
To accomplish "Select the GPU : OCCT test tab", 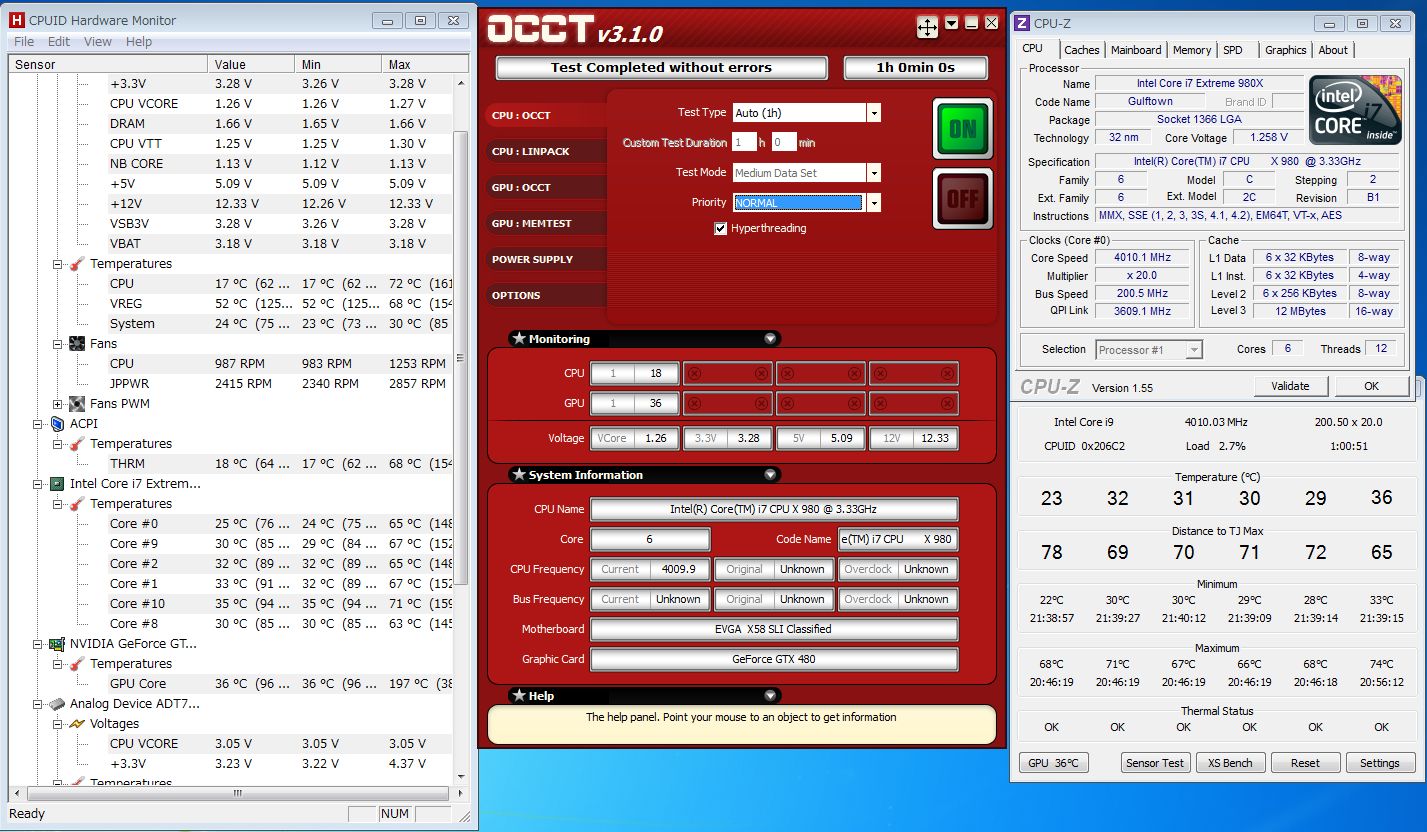I will pyautogui.click(x=546, y=188).
